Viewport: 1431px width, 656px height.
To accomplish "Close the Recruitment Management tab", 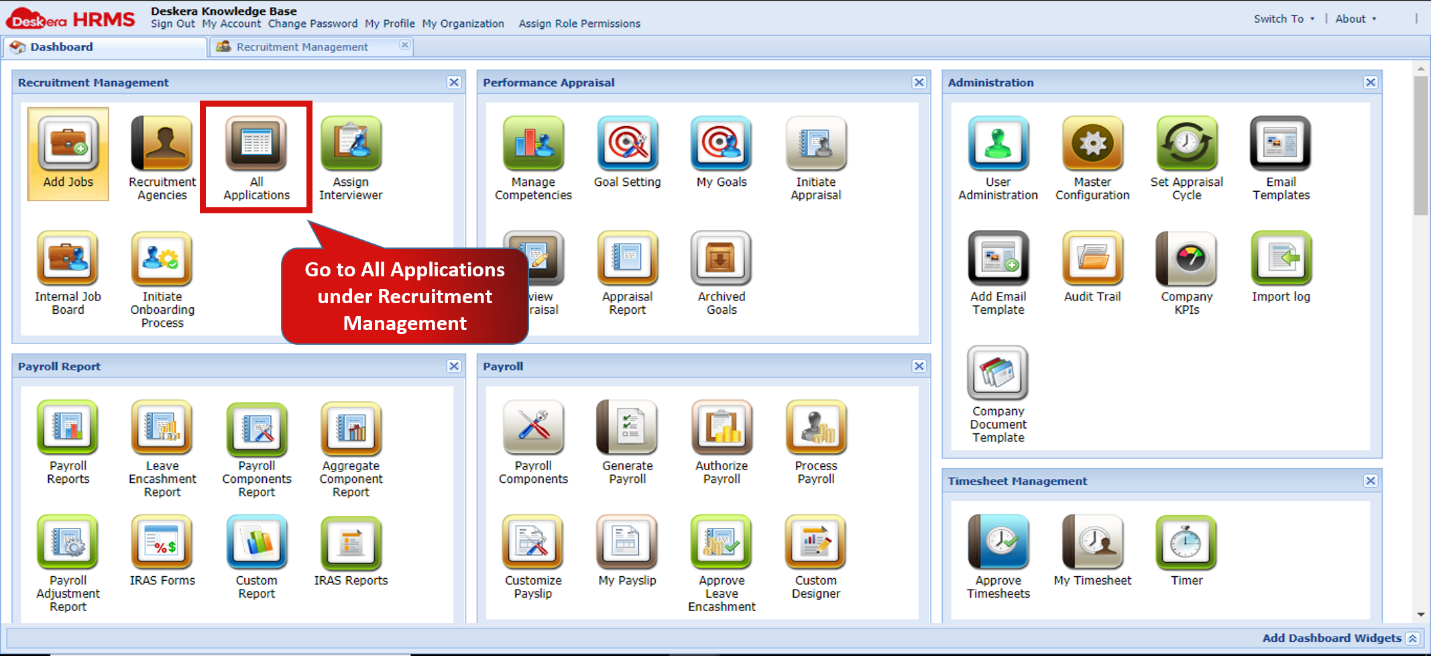I will click(404, 45).
